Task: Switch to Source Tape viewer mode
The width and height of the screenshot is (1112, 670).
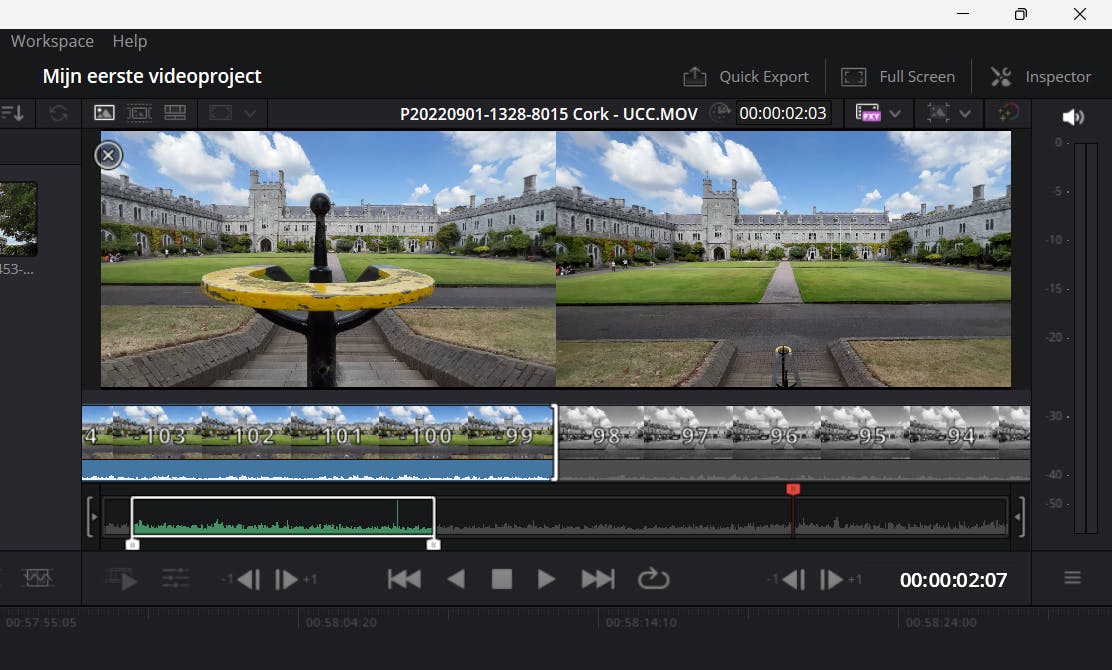Action: pyautogui.click(x=139, y=113)
